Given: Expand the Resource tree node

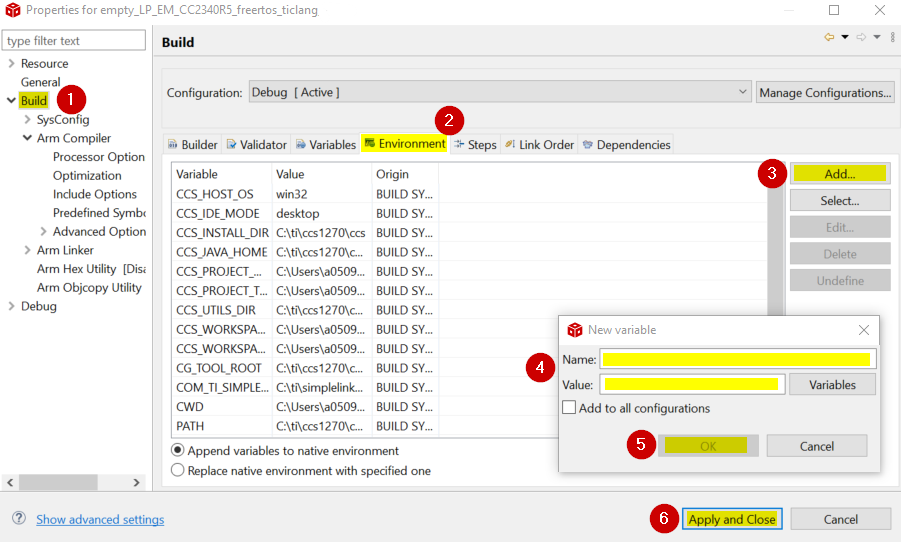Looking at the screenshot, I should tap(11, 63).
